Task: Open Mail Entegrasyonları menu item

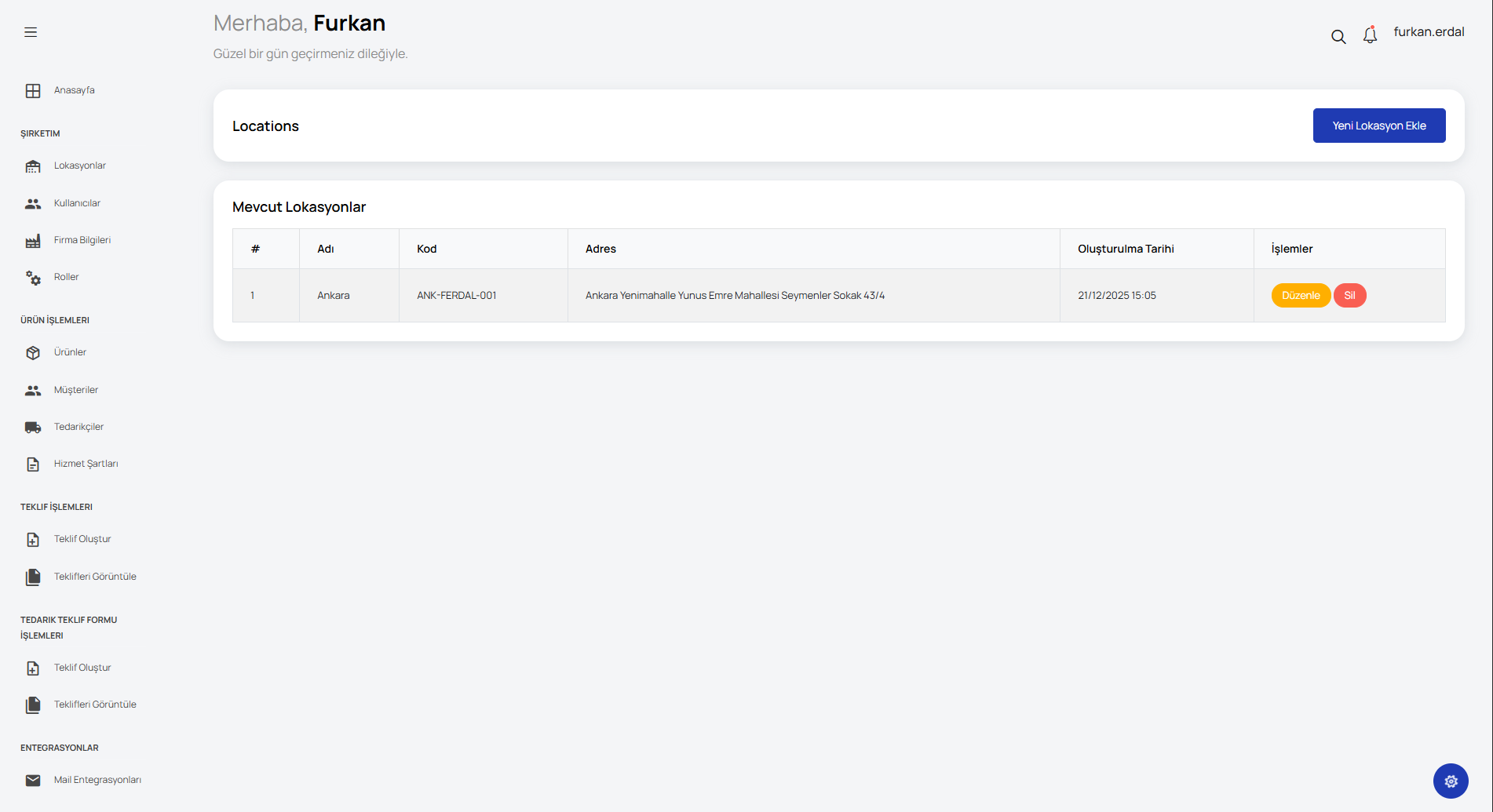Action: (97, 780)
